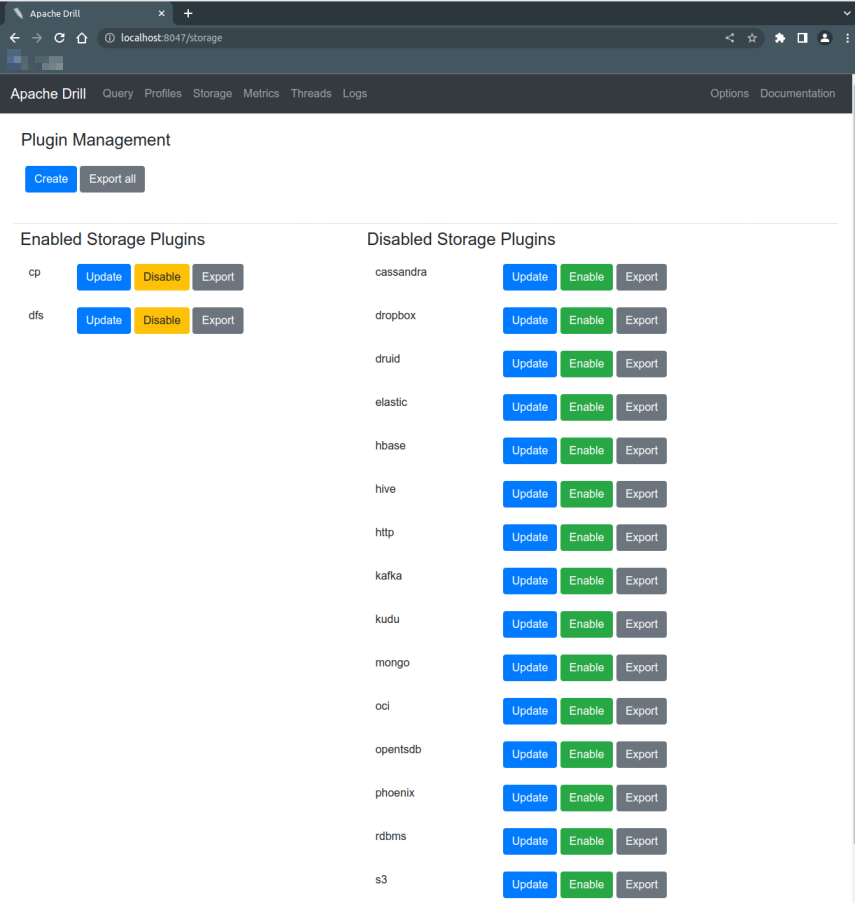Viewport: 855px width, 903px height.
Task: Enable the cassandra storage plugin
Action: (586, 277)
